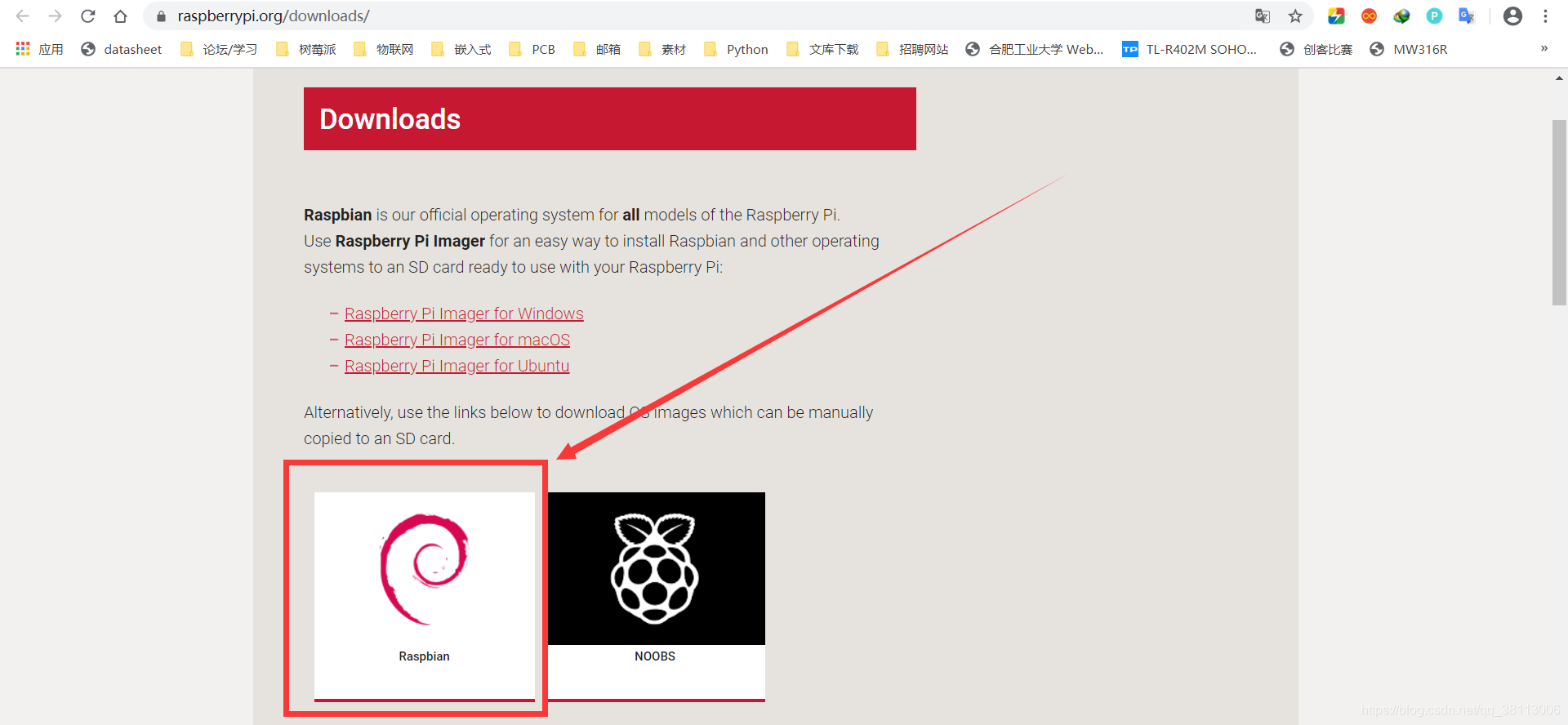Open the MW316R bookmark
Viewport: 1568px width, 725px height.
[x=1409, y=49]
